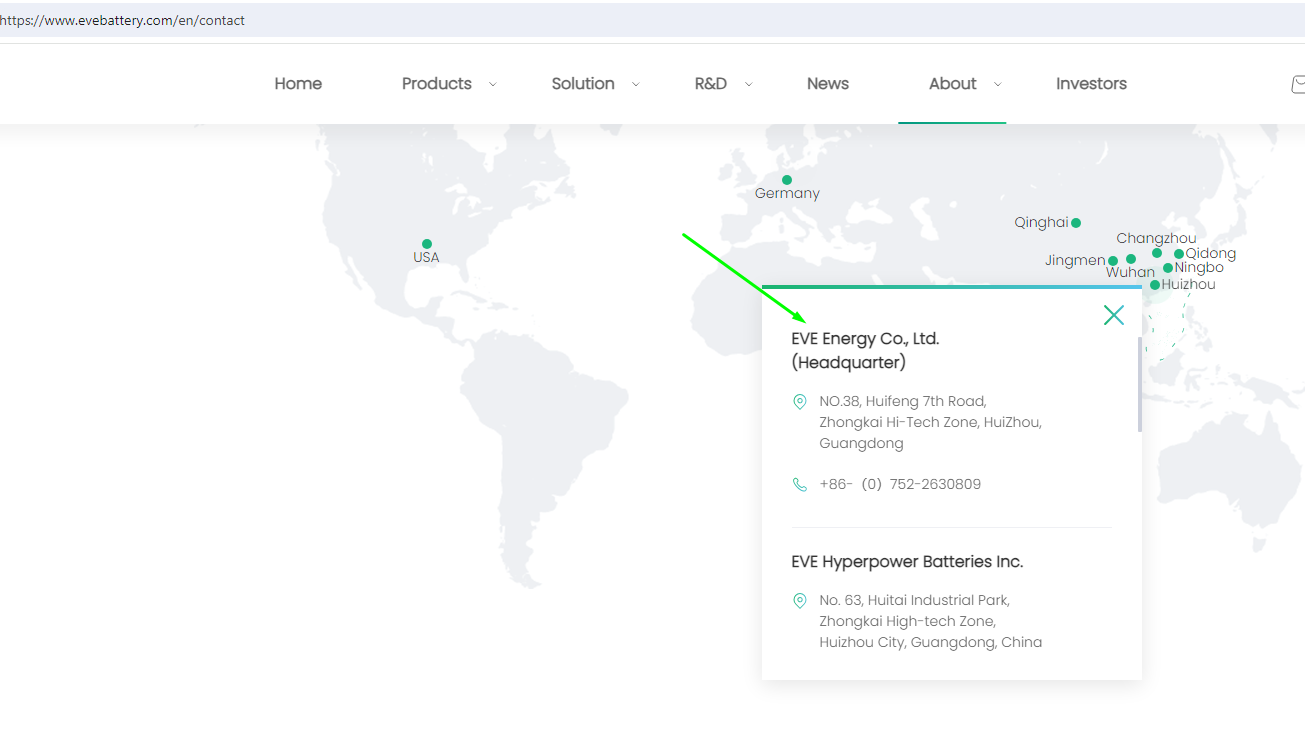Click the popup's vertical scrollbar thumb

click(x=1140, y=384)
